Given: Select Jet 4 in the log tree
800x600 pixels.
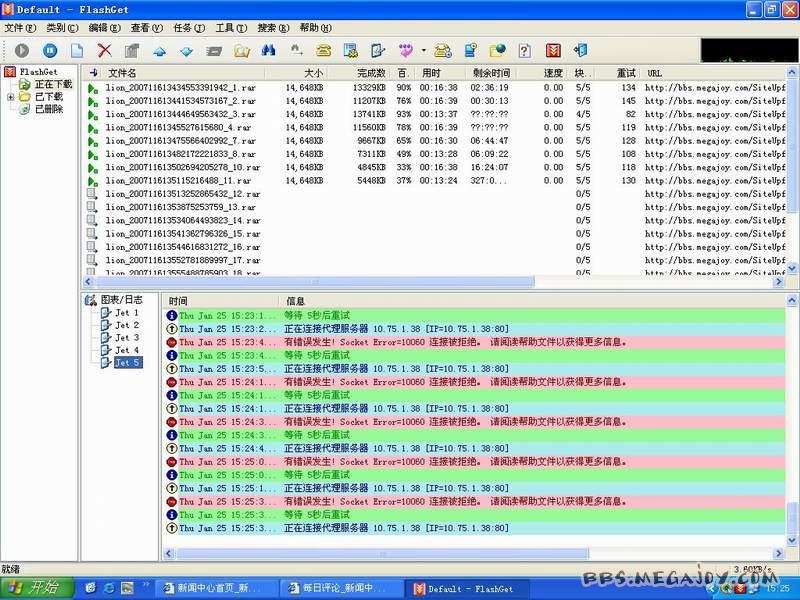Looking at the screenshot, I should (x=127, y=350).
